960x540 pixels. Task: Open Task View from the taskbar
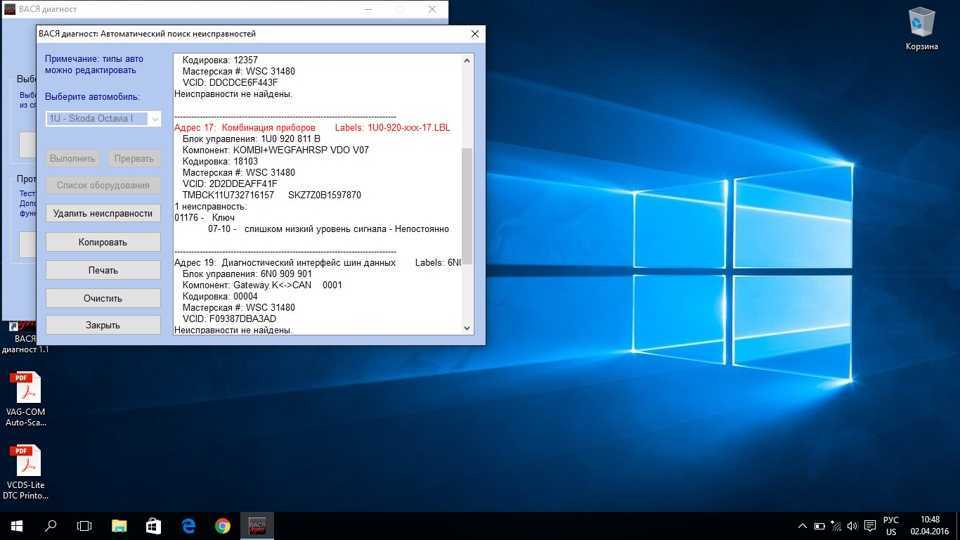click(84, 525)
